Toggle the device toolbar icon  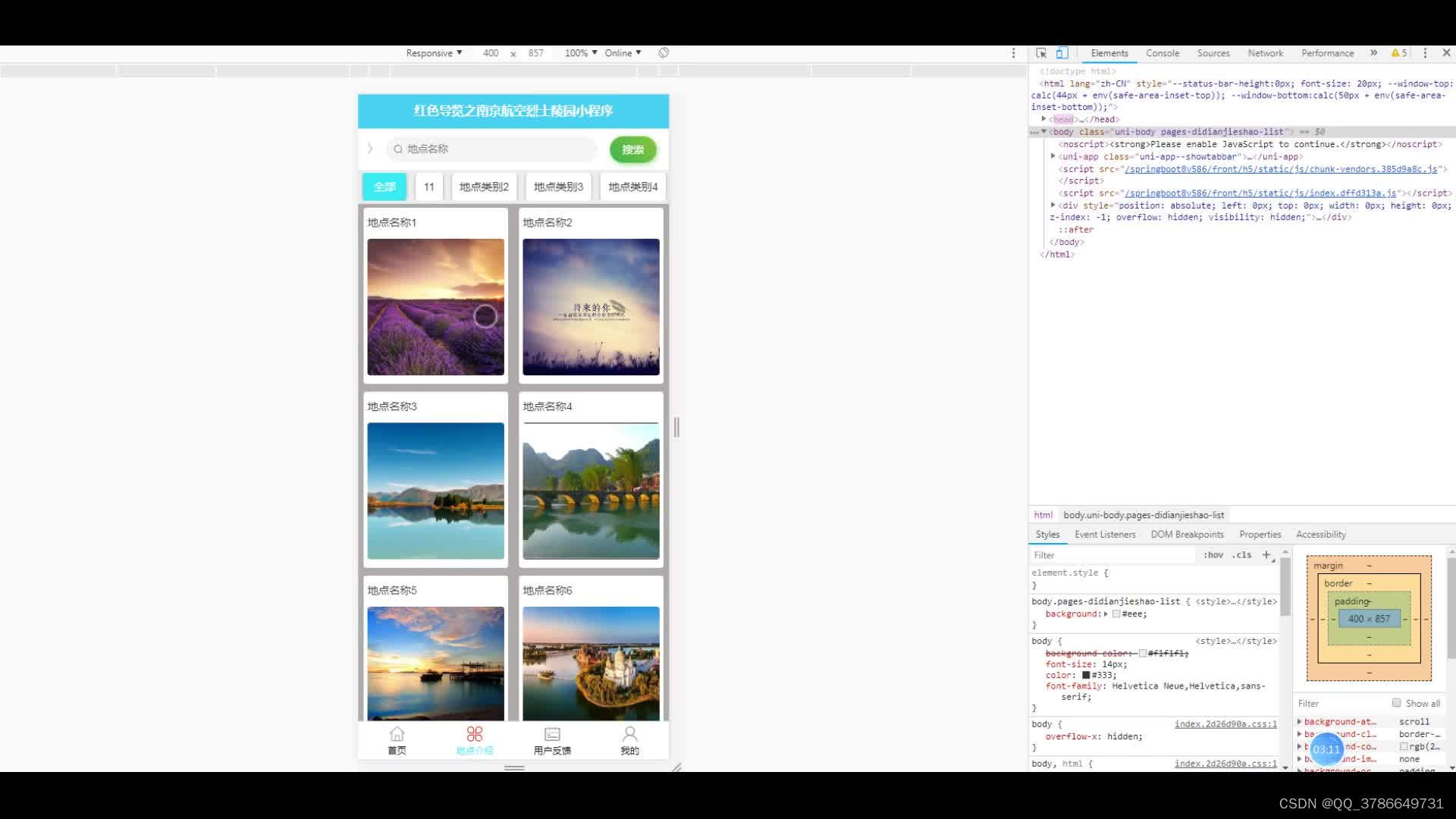coord(1062,53)
